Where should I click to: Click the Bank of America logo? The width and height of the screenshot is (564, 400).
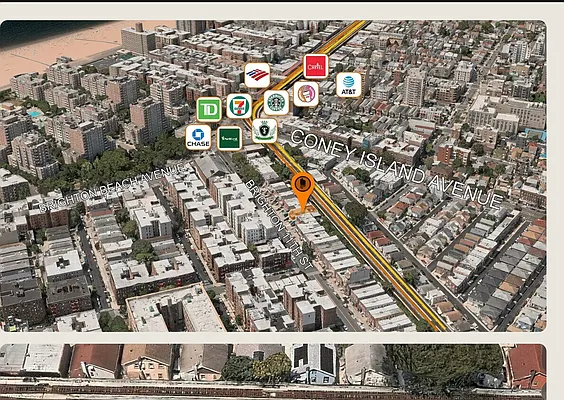(x=257, y=75)
